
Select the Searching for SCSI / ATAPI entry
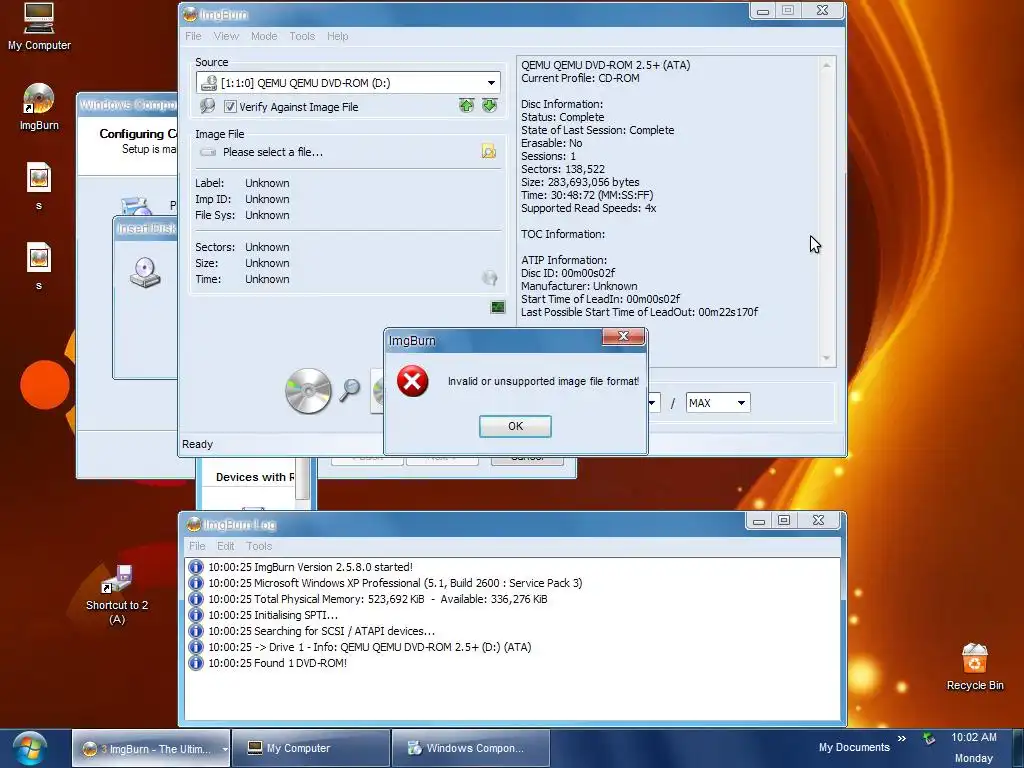[x=321, y=631]
